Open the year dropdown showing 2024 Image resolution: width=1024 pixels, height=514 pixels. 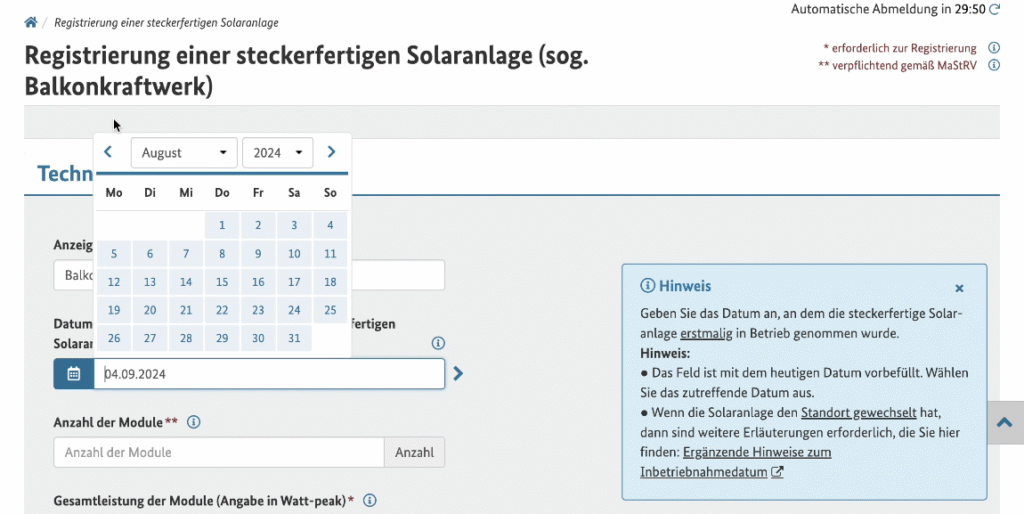(x=278, y=153)
